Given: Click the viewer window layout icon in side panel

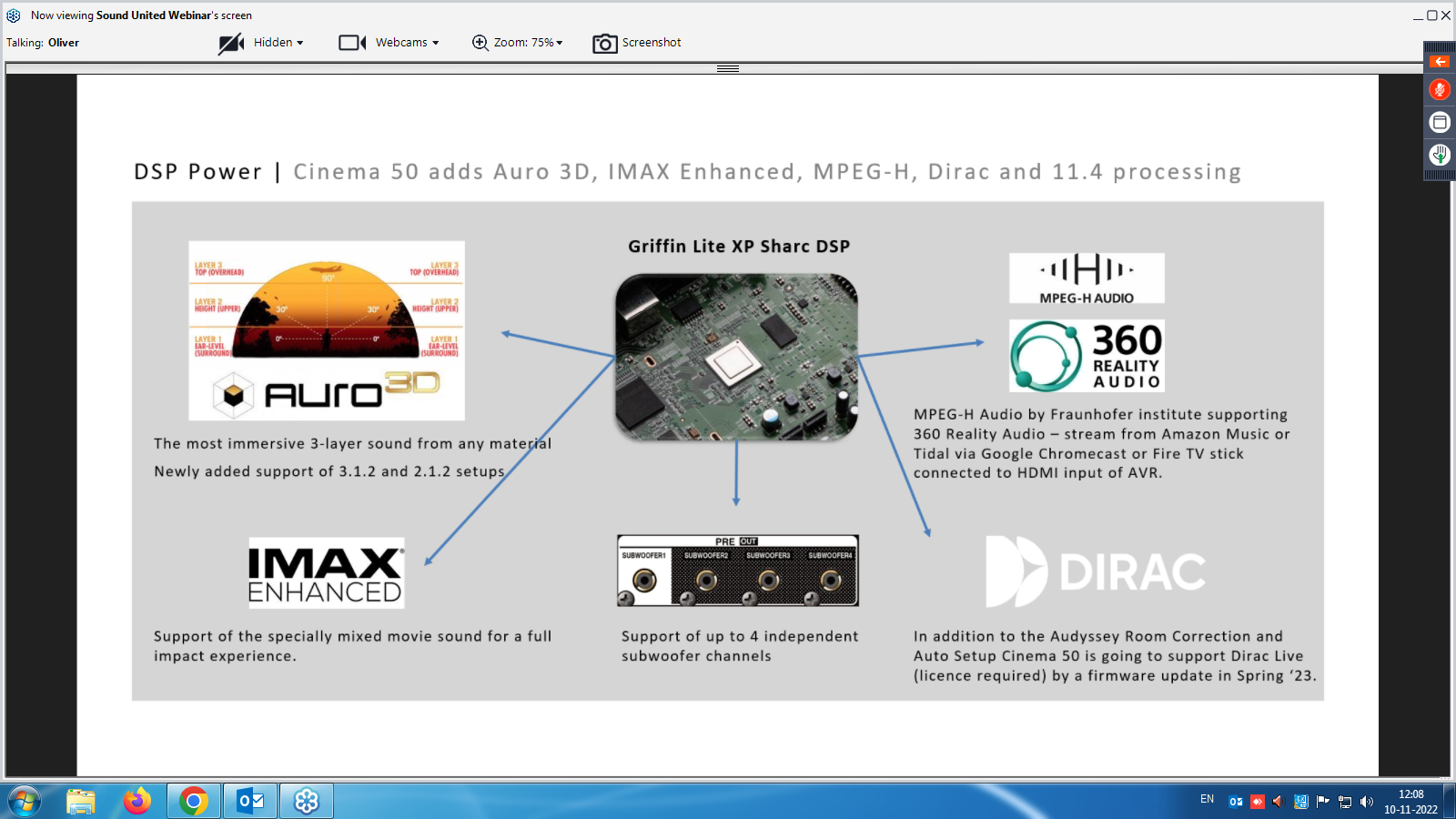Looking at the screenshot, I should [x=1440, y=122].
